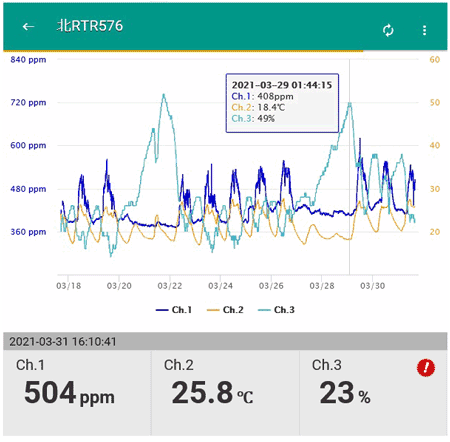Click the 03/20 date axis label
450x442 pixels.
coord(119,286)
